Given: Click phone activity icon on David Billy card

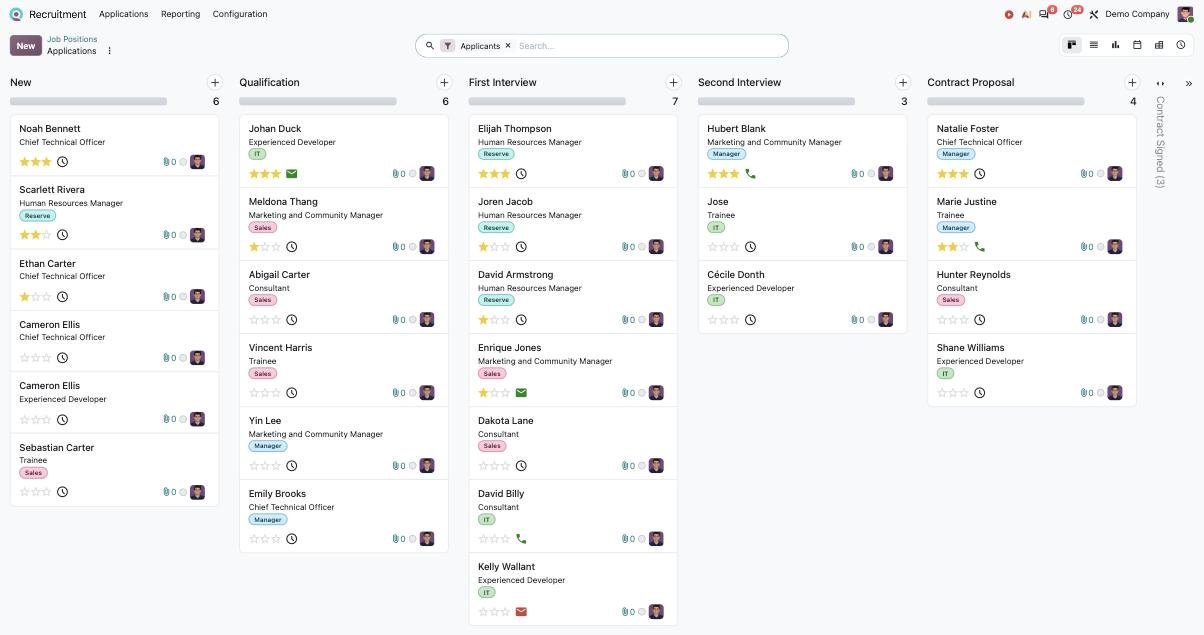Looking at the screenshot, I should coord(521,539).
